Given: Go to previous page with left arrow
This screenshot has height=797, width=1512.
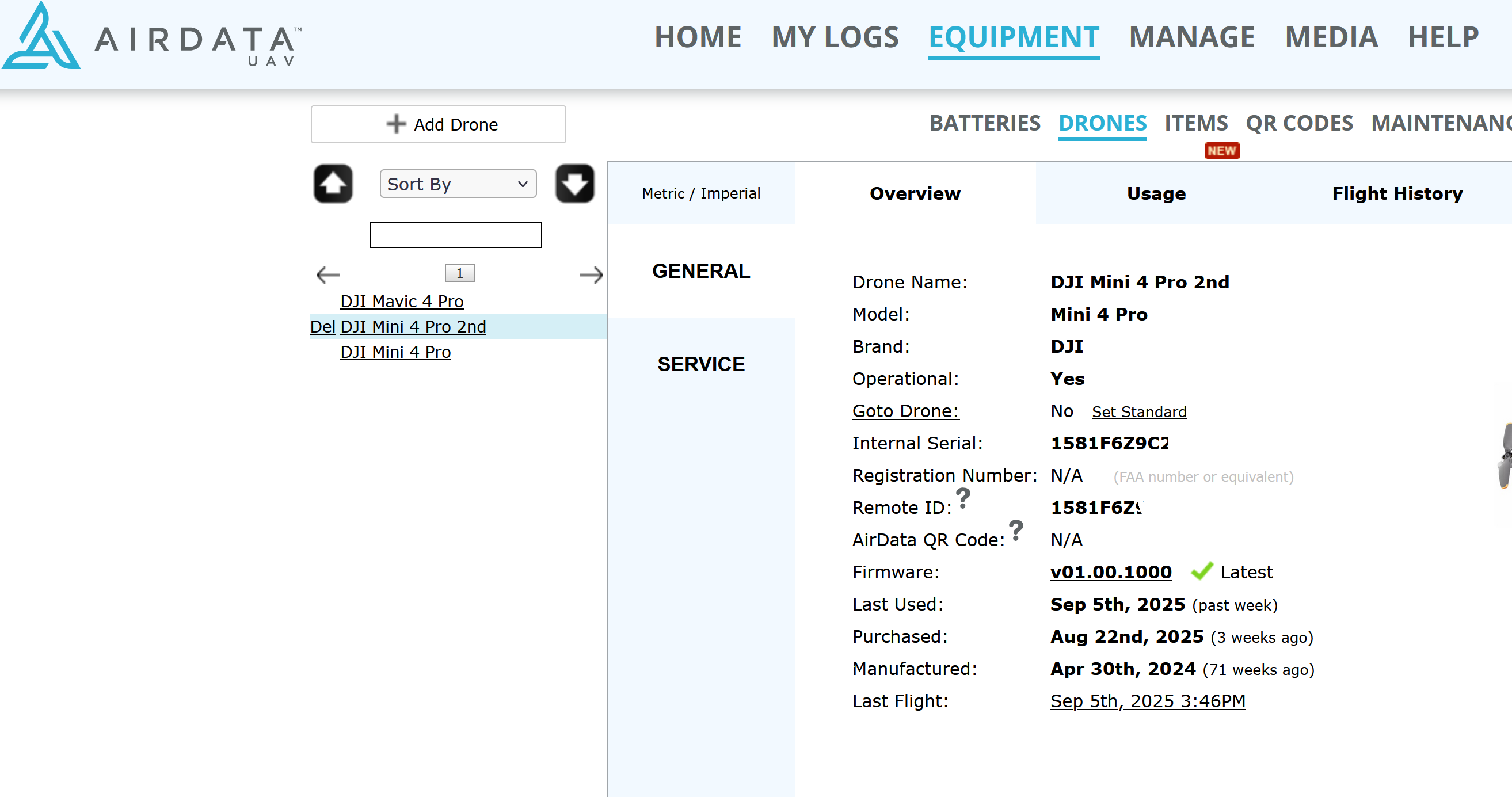Looking at the screenshot, I should (327, 274).
